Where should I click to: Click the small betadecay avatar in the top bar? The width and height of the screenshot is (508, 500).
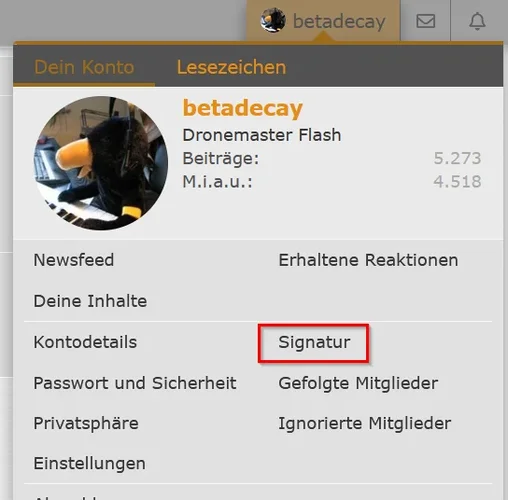(x=273, y=21)
